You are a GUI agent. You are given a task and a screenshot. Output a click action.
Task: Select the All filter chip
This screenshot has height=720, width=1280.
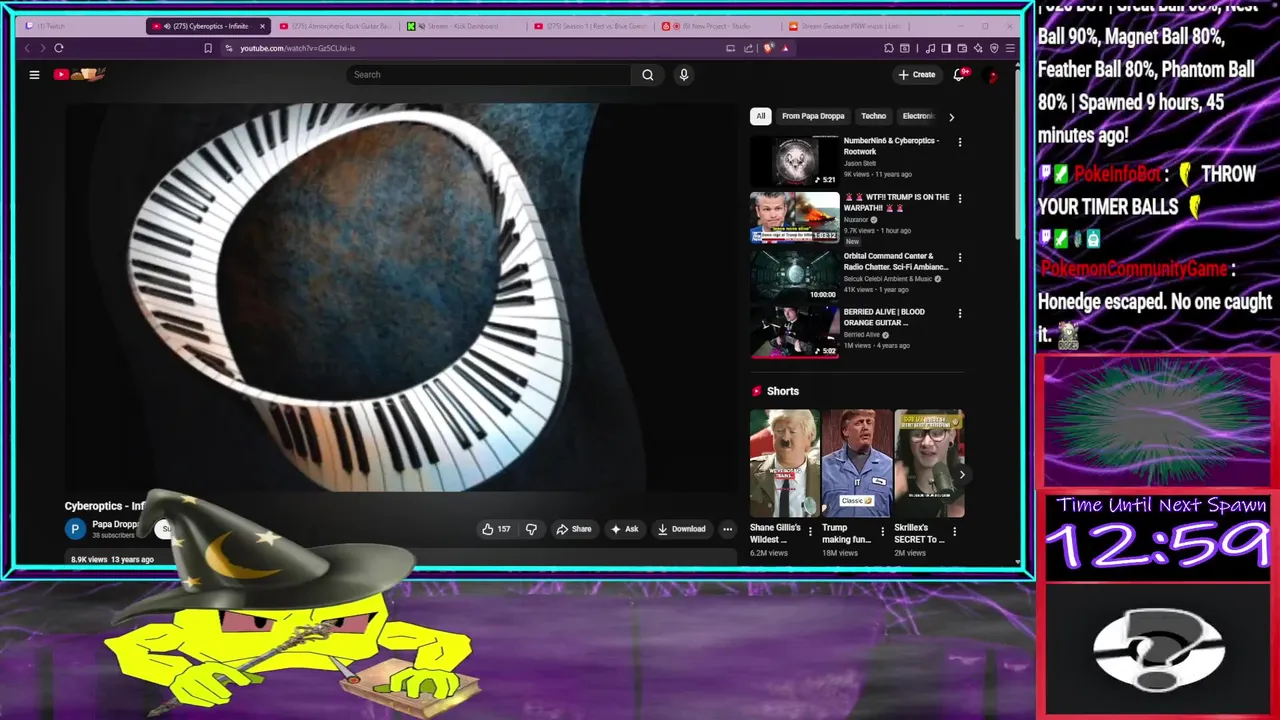[x=760, y=116]
